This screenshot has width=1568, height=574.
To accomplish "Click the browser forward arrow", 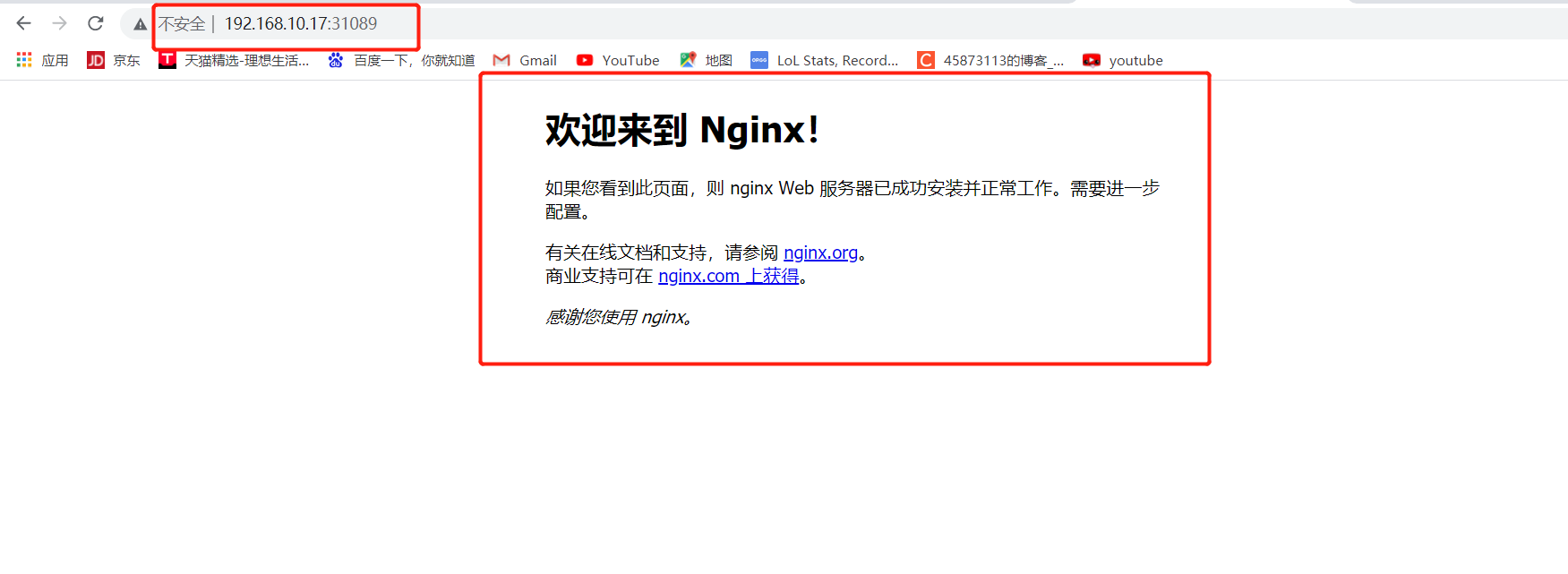I will tap(59, 23).
